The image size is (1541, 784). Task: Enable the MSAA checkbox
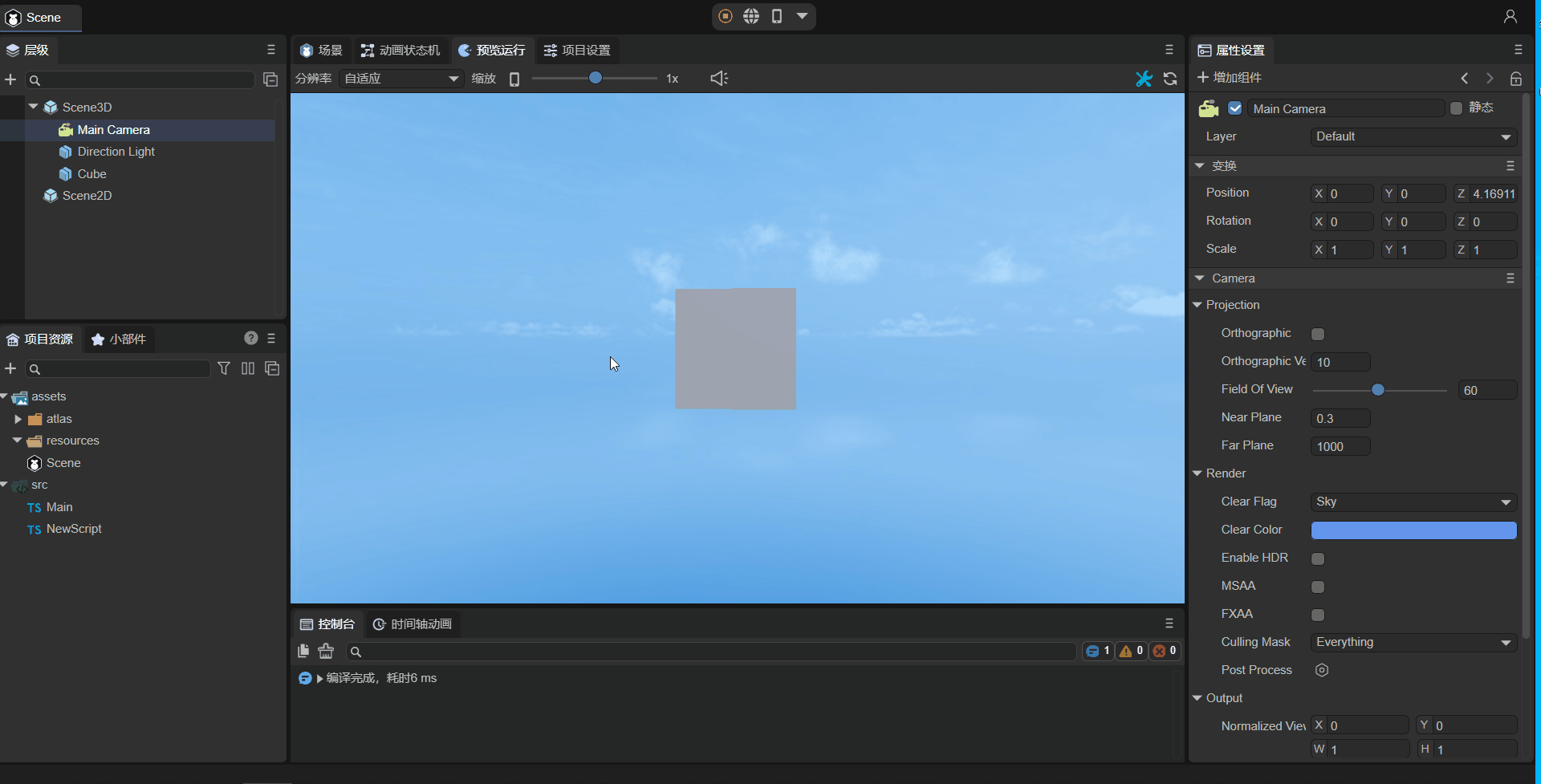[1318, 587]
